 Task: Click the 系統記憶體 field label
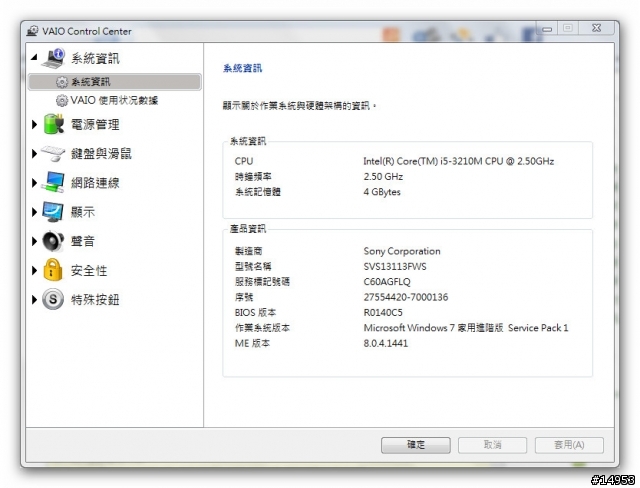pyautogui.click(x=258, y=192)
